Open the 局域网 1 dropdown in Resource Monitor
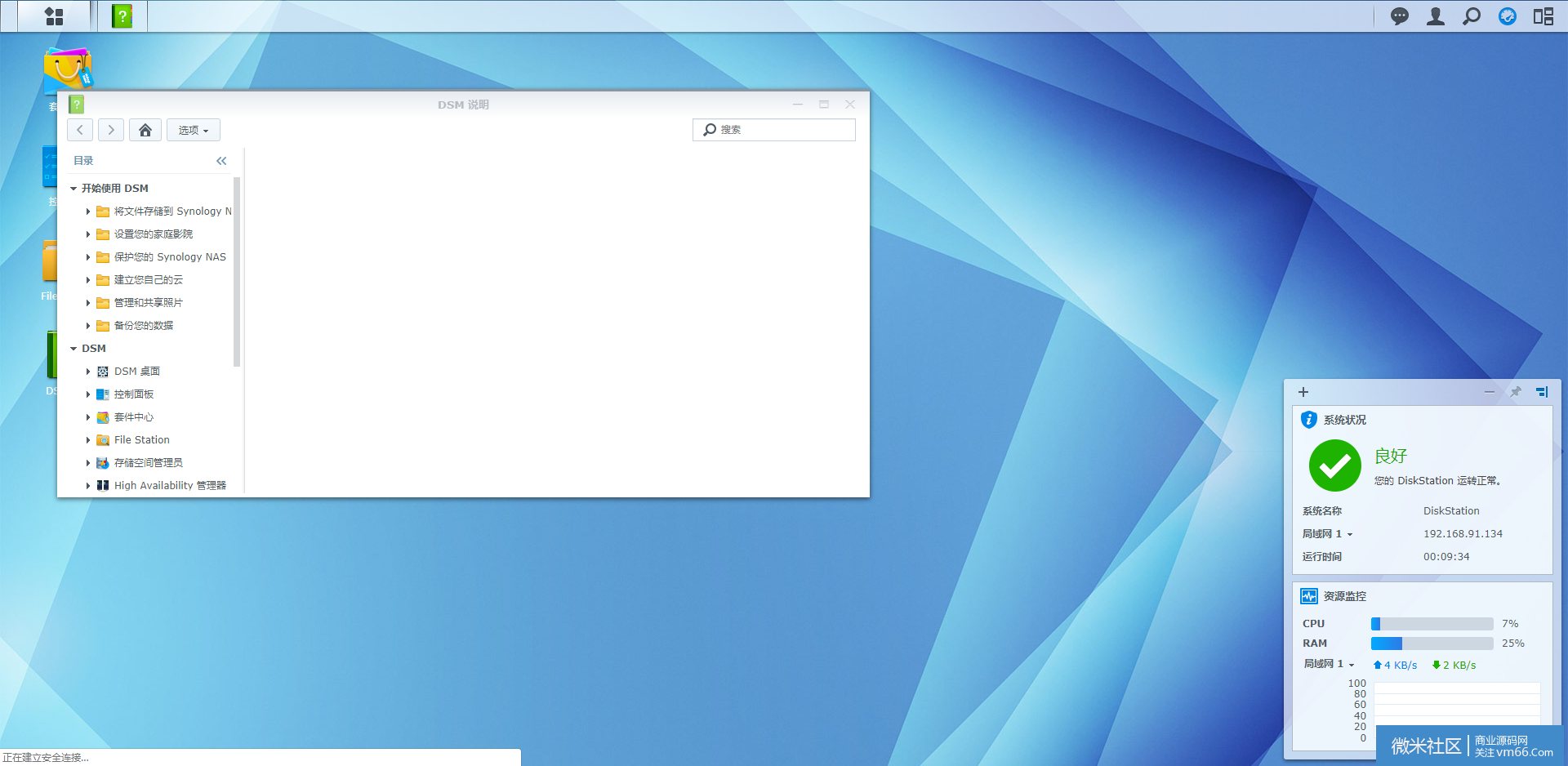 tap(1330, 664)
